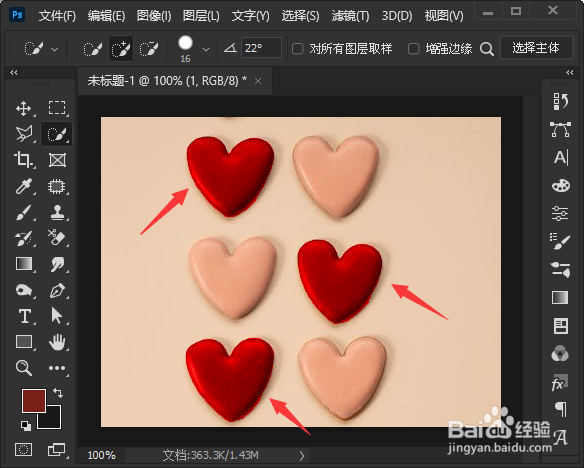Select the Eyedropper tool
This screenshot has width=584, height=468.
23,186
